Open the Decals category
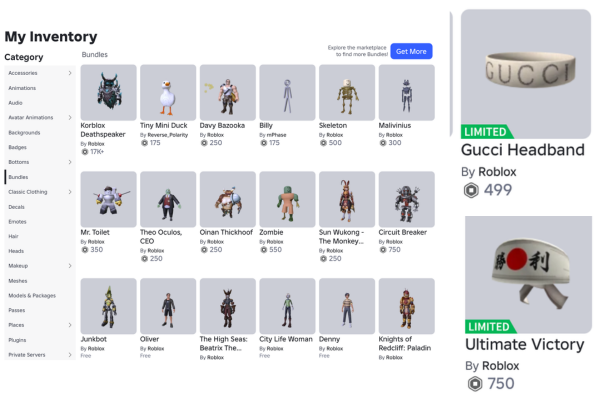The height and width of the screenshot is (400, 600). 16,207
